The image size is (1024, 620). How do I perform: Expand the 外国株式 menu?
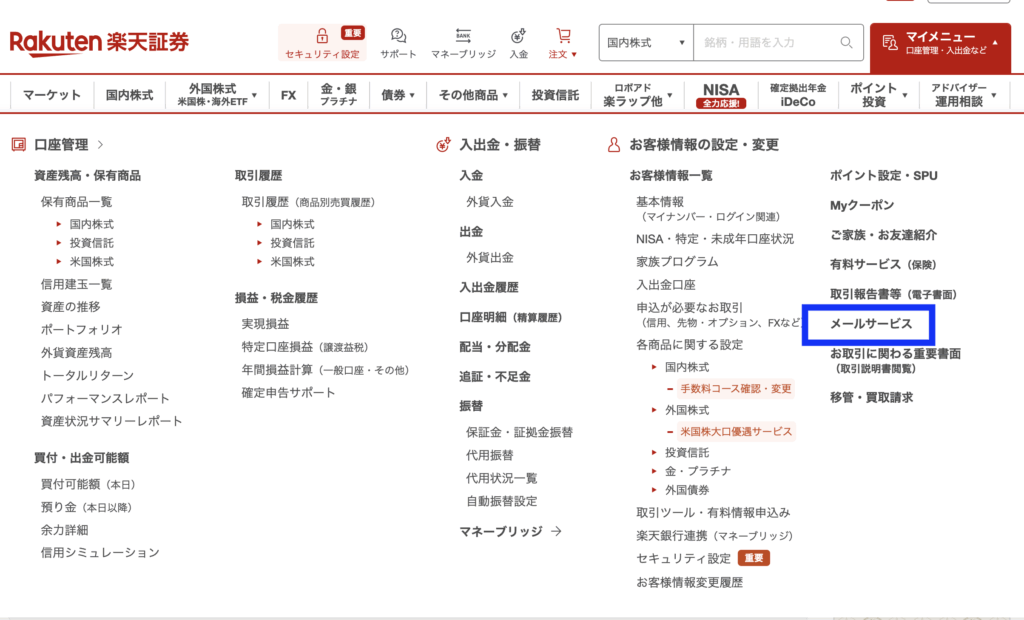217,95
